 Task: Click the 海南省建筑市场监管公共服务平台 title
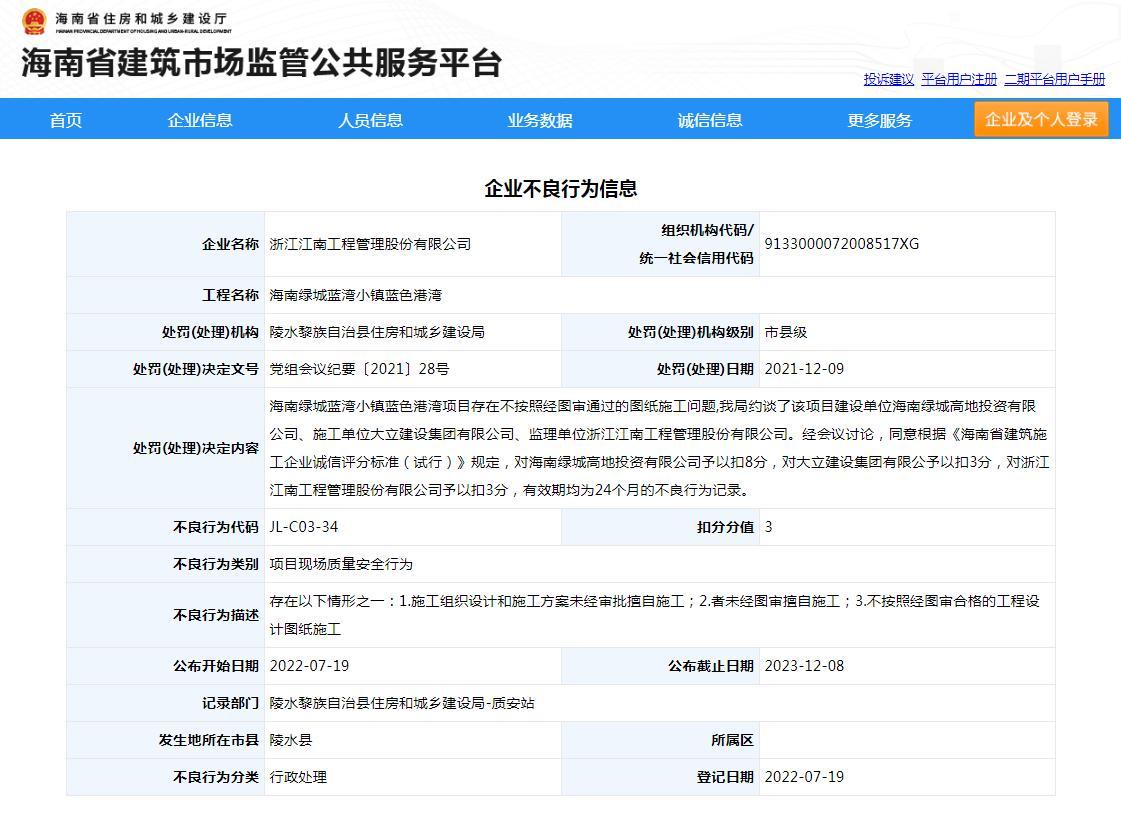click(x=262, y=63)
